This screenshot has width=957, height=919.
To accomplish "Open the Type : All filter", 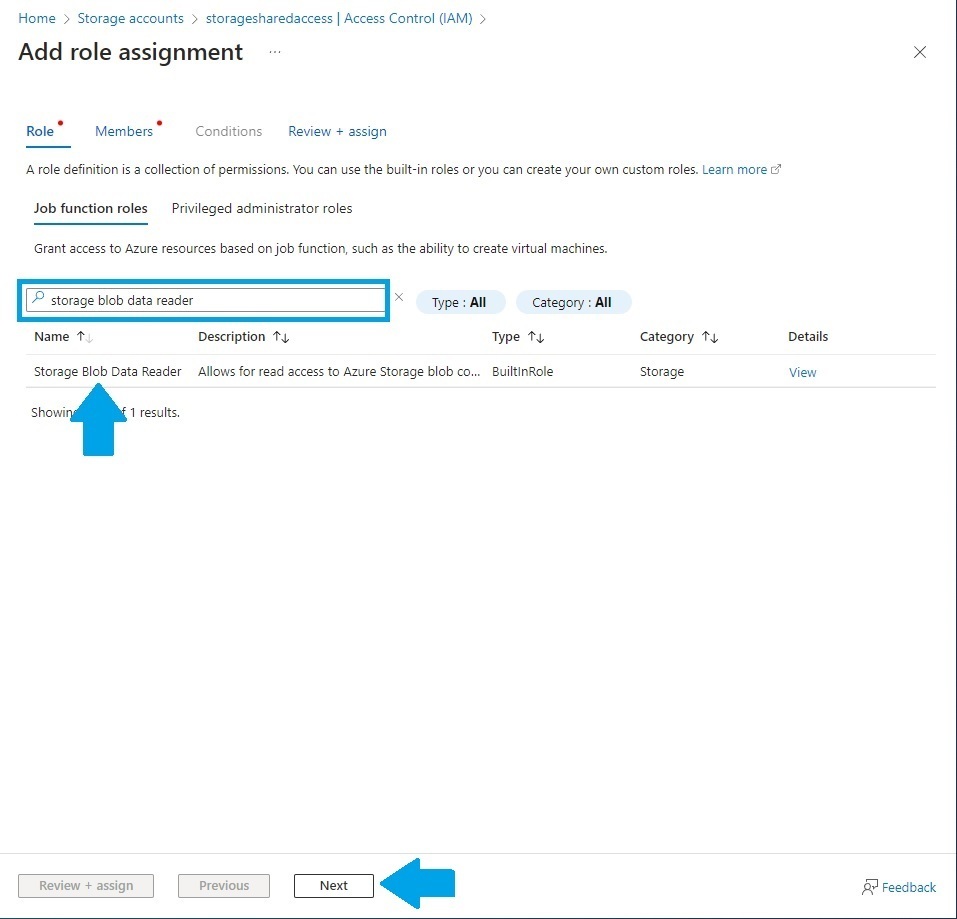I will point(460,302).
